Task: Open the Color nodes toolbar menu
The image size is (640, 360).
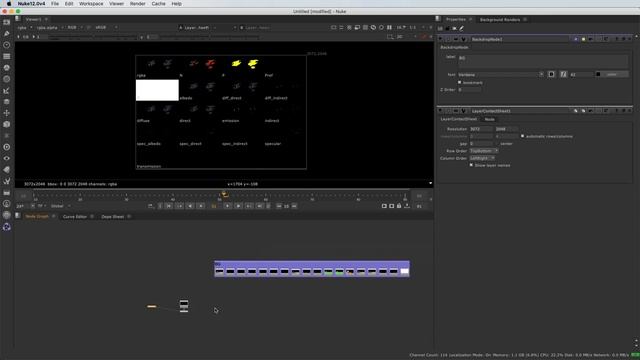Action: (7, 68)
